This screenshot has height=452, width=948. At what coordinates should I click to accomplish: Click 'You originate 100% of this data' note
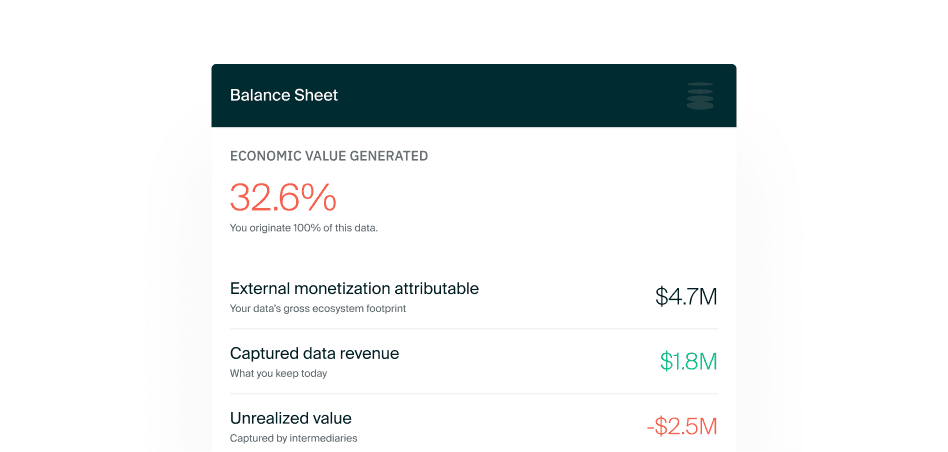[304, 228]
